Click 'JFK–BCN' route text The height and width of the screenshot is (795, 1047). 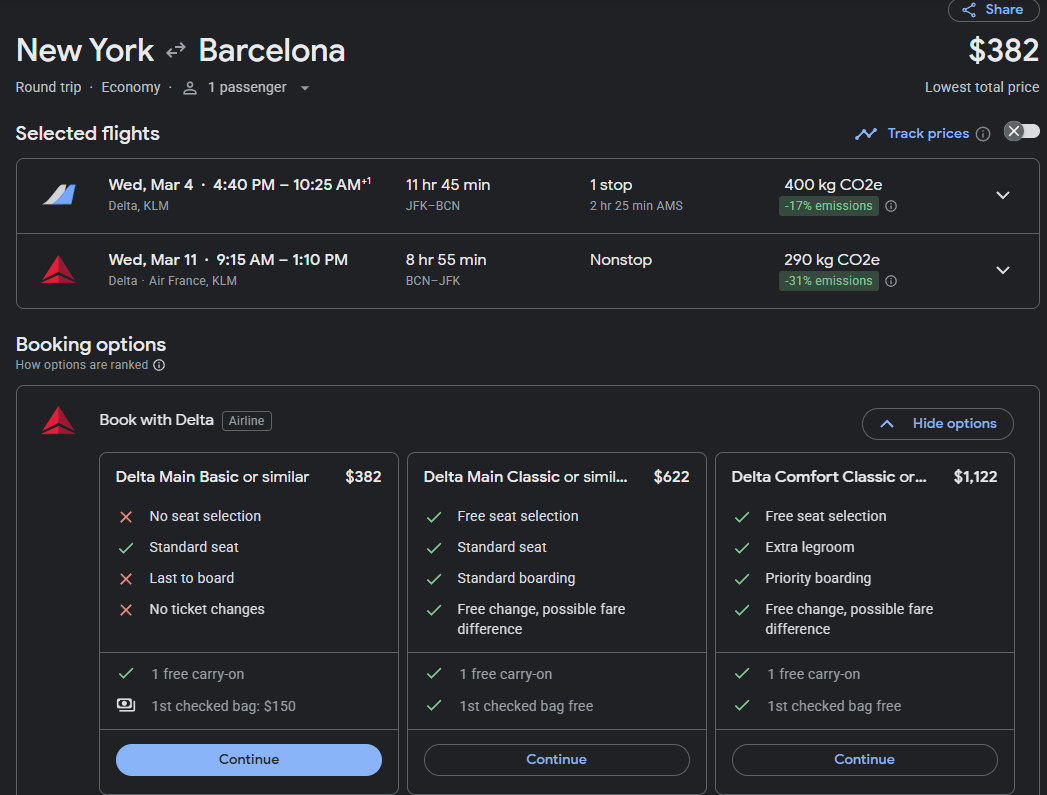433,206
